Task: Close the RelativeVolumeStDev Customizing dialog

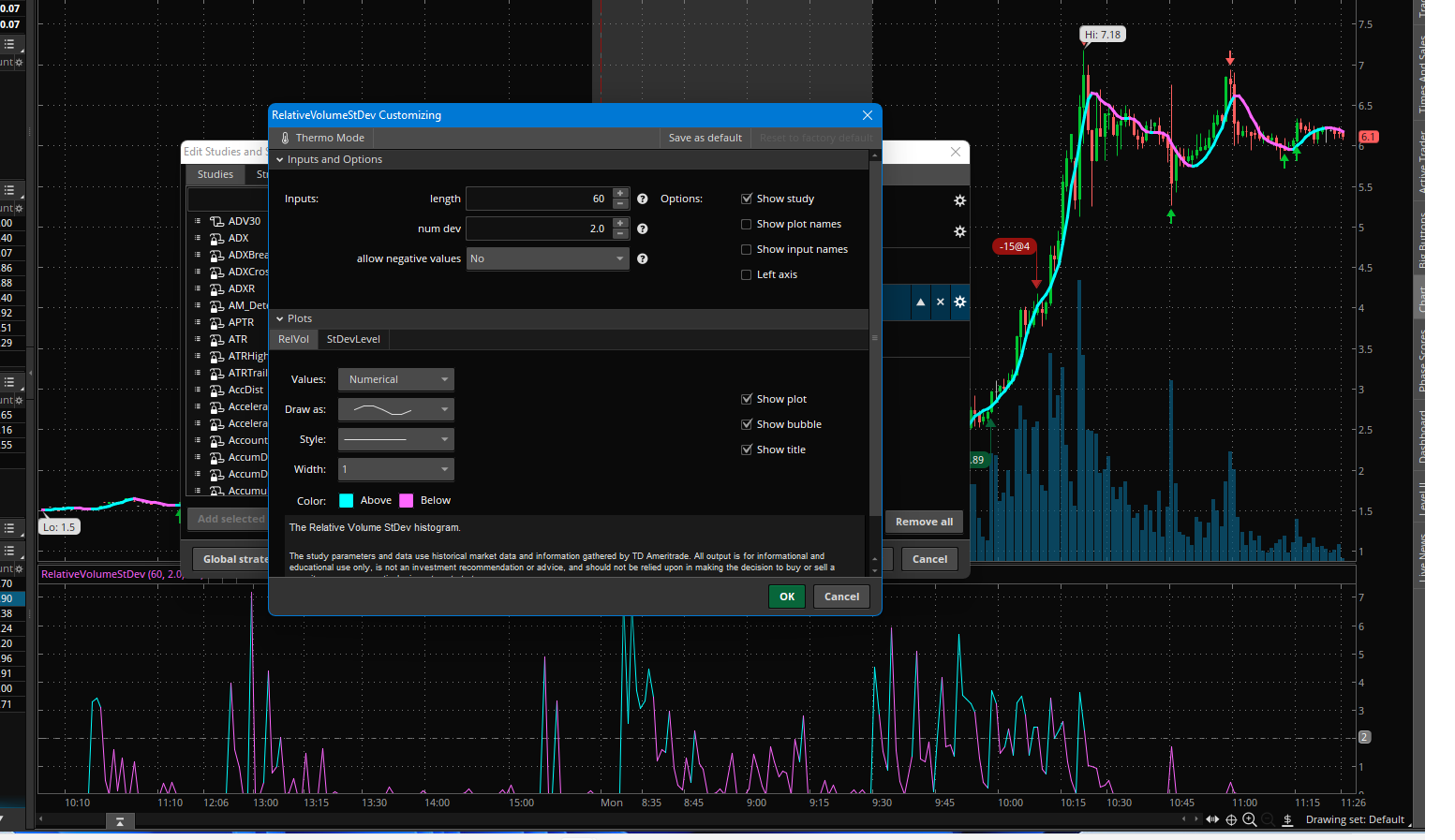Action: click(868, 115)
